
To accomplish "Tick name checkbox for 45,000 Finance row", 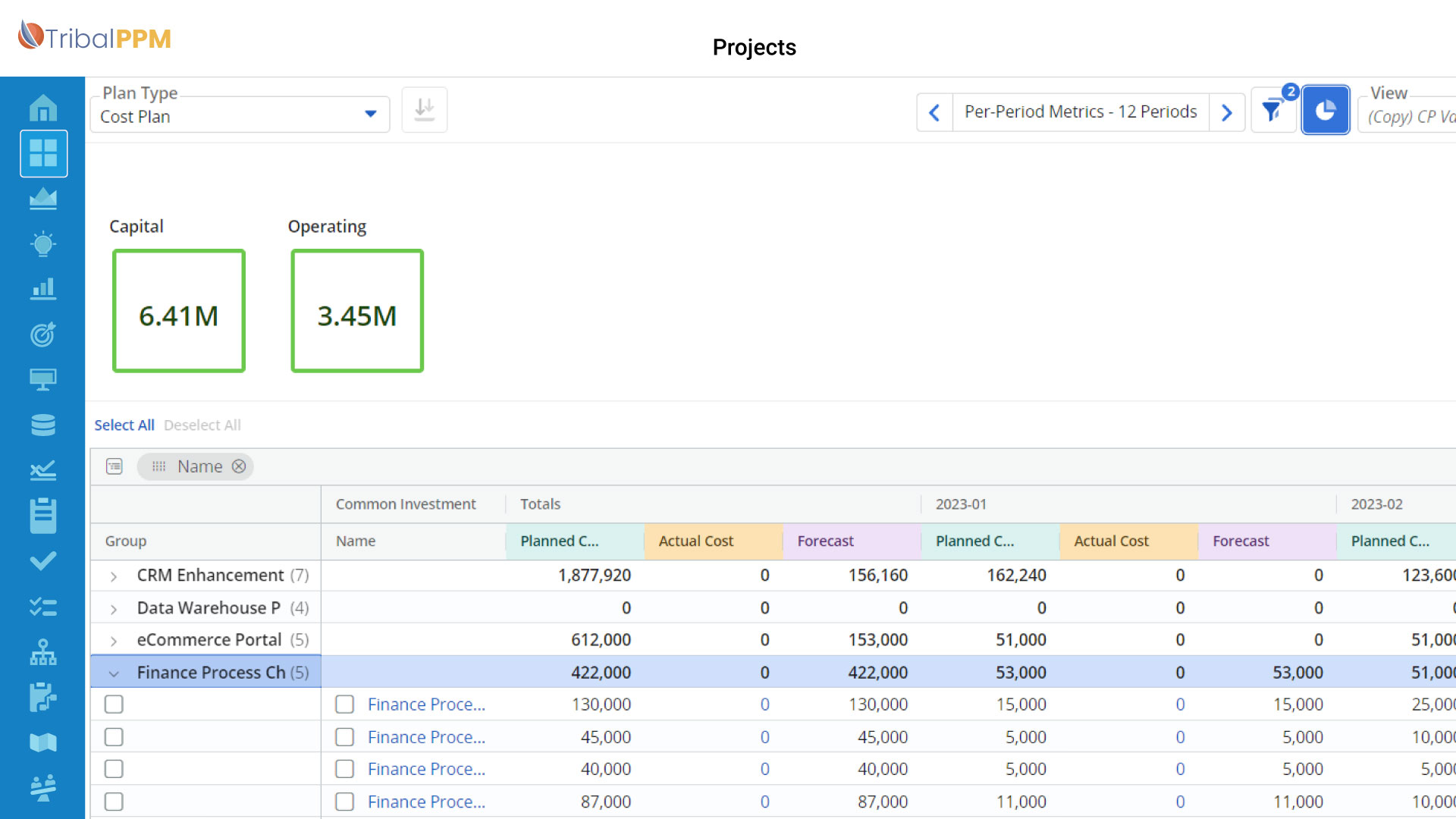I will (345, 737).
